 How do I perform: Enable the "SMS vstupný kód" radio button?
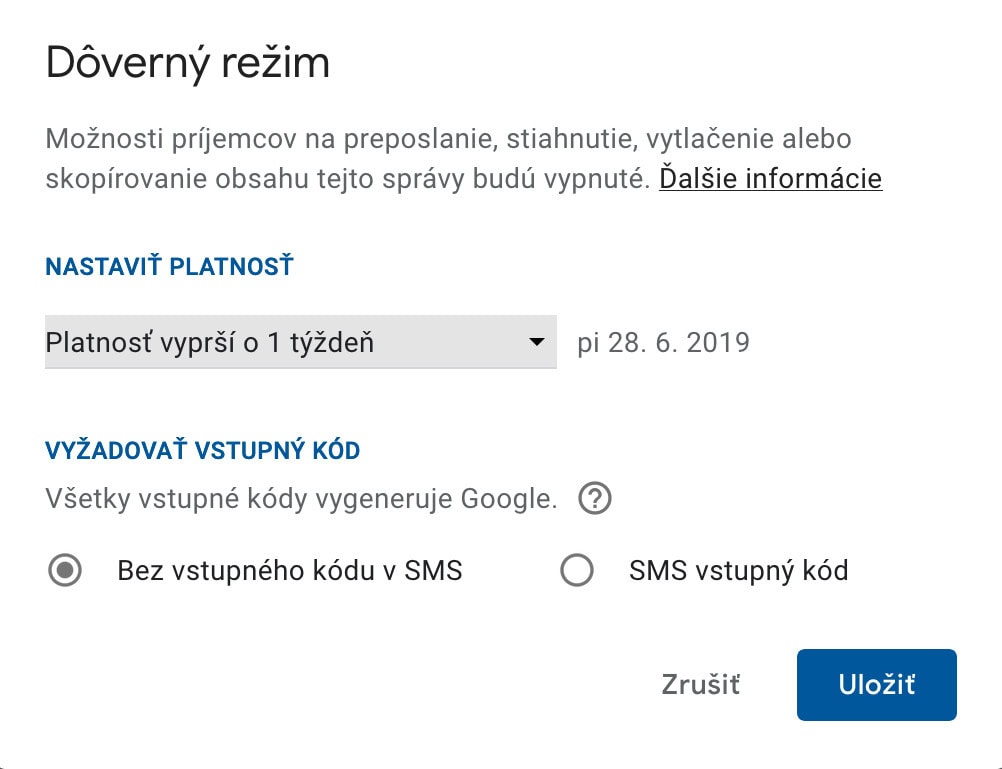click(x=577, y=571)
